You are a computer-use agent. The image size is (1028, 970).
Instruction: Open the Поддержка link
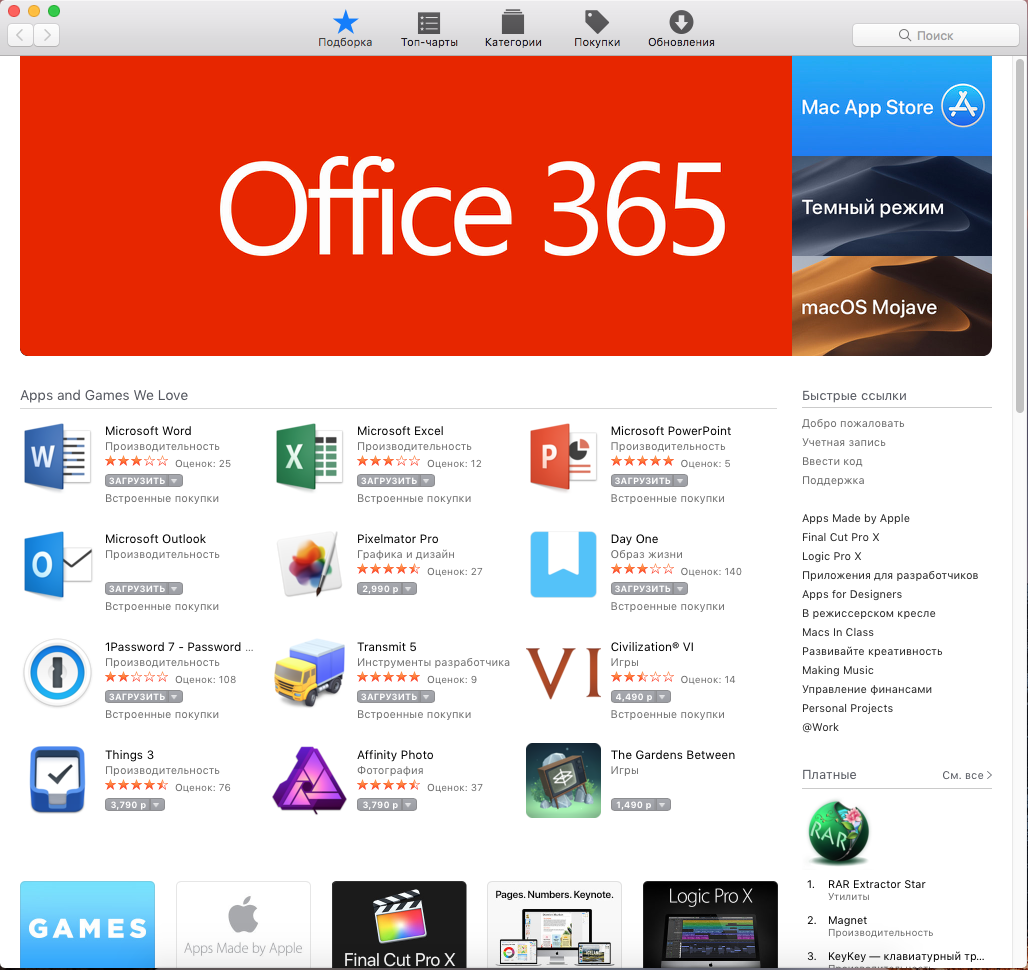pos(833,480)
